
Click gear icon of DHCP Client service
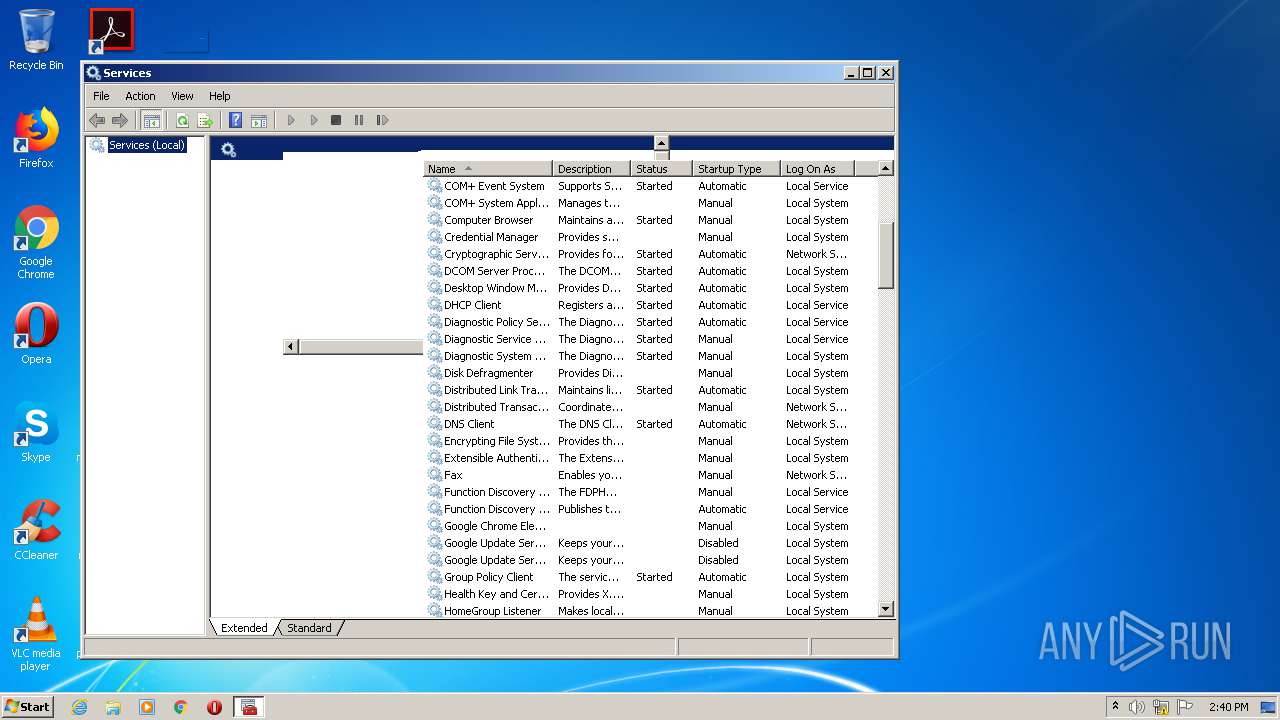click(x=435, y=304)
